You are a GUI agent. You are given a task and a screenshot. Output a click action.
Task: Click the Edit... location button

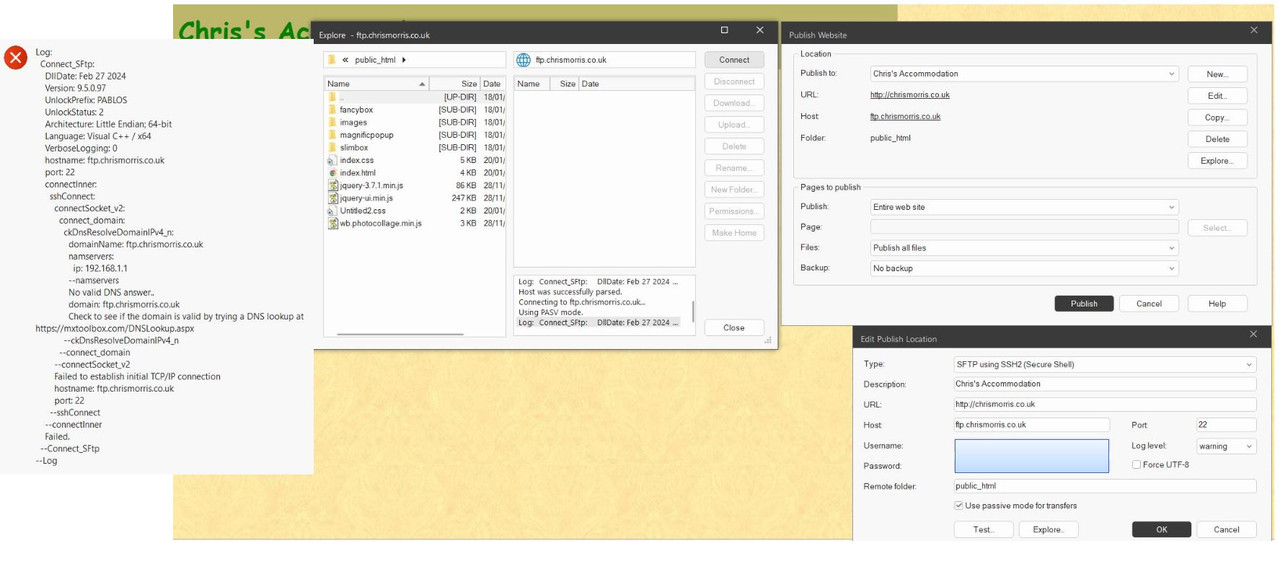pos(1217,96)
